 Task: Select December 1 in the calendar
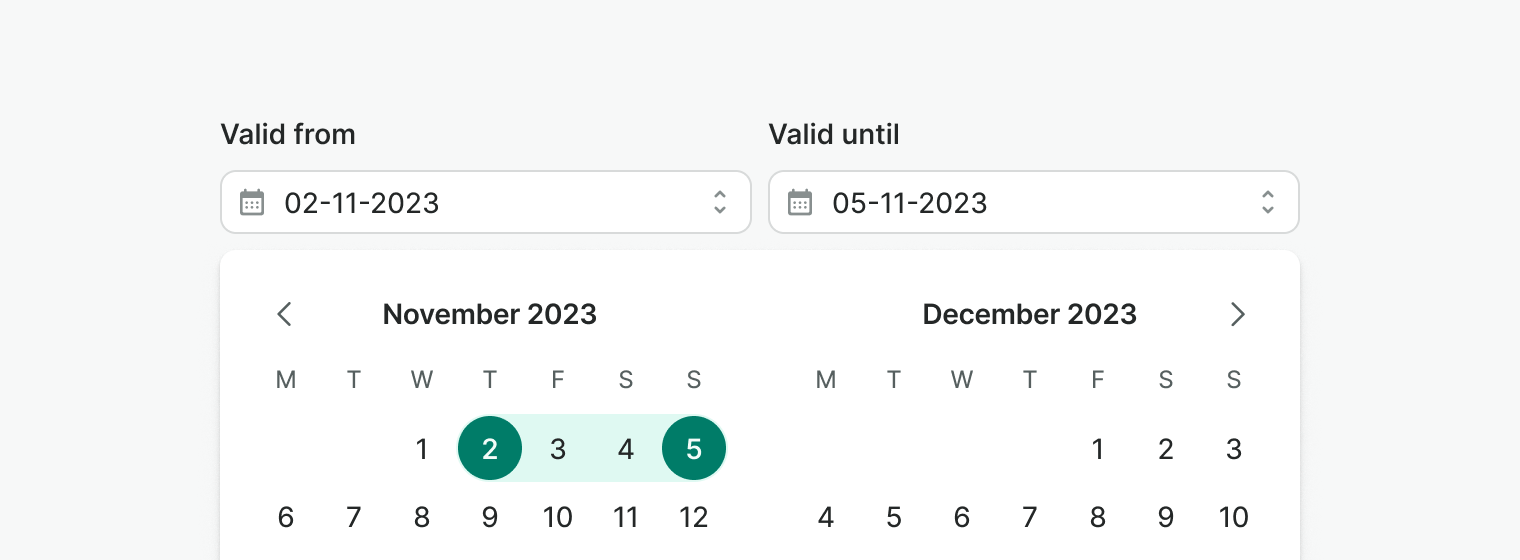point(1098,449)
